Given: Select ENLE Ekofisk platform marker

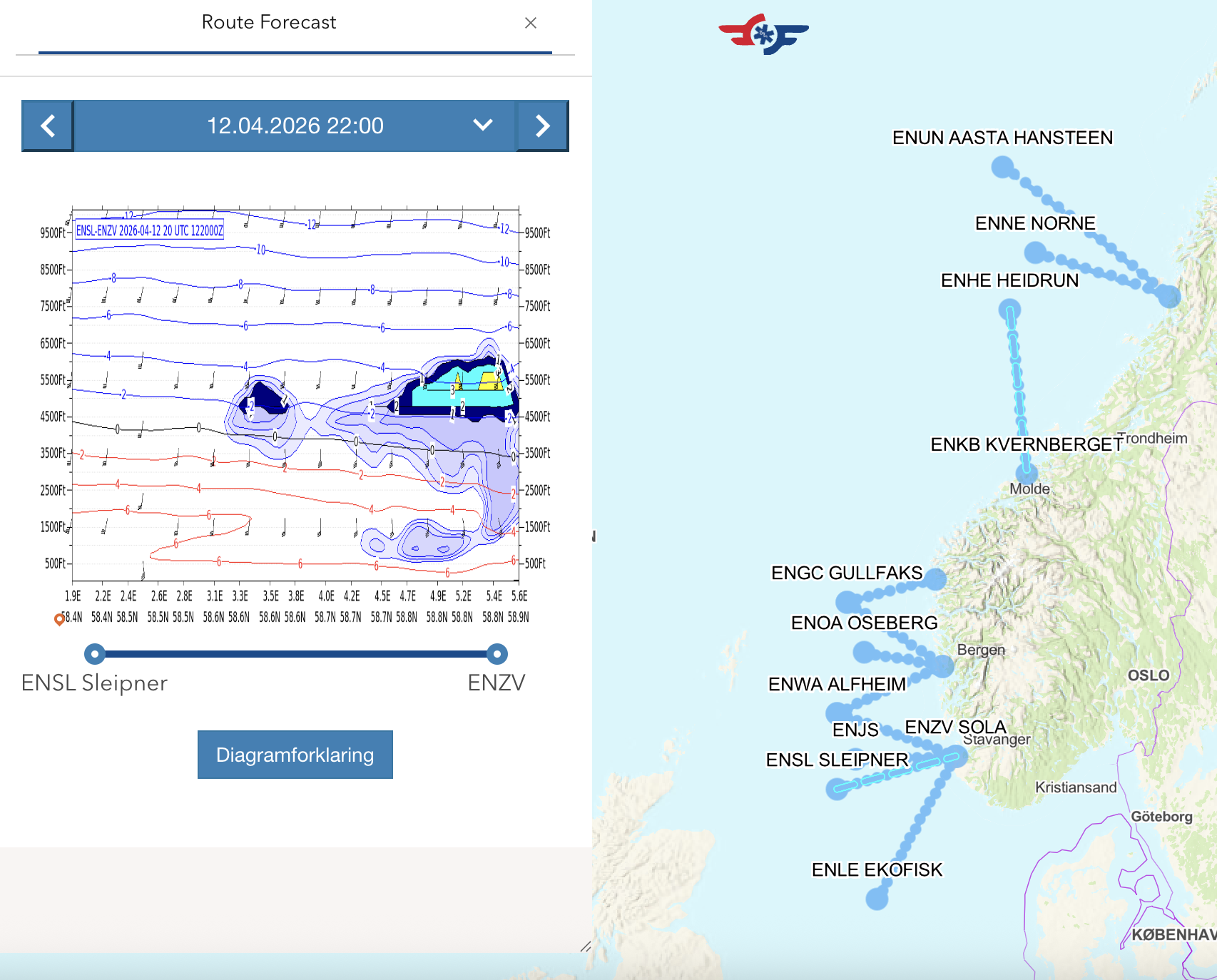Looking at the screenshot, I should coord(877,899).
